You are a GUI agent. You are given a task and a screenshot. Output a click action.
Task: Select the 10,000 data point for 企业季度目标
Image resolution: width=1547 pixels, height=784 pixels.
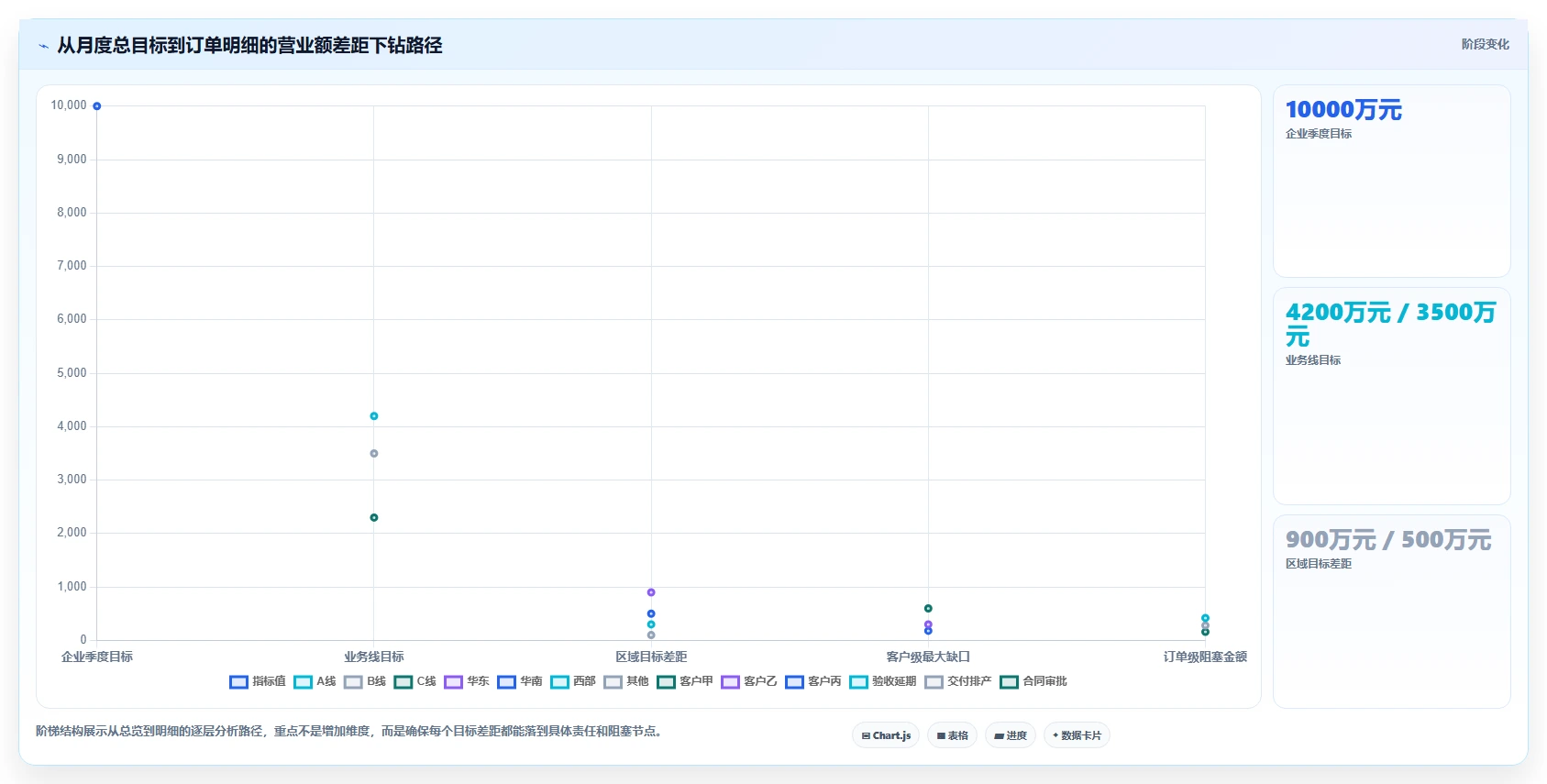click(97, 106)
